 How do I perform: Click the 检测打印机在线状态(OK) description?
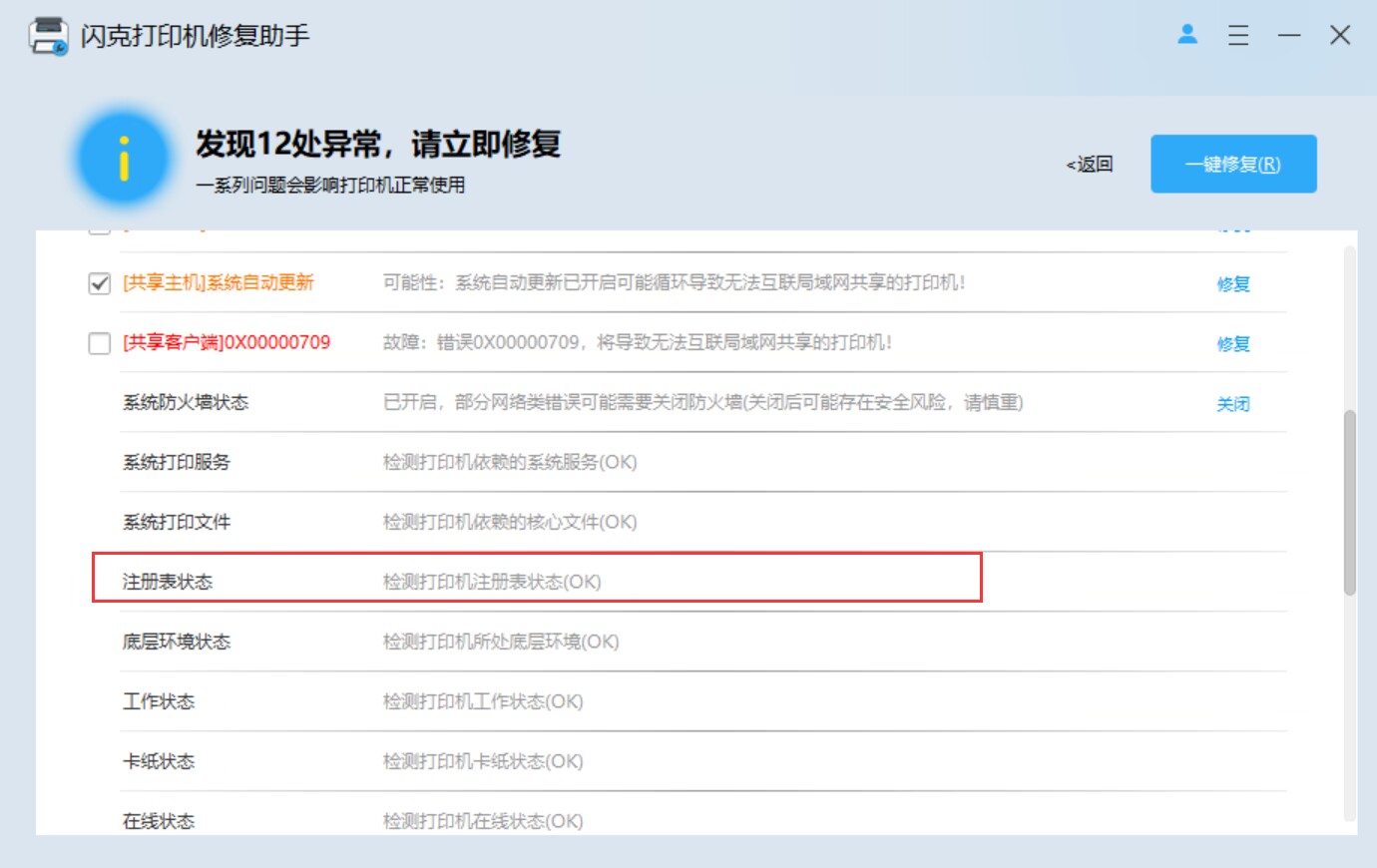click(x=483, y=821)
